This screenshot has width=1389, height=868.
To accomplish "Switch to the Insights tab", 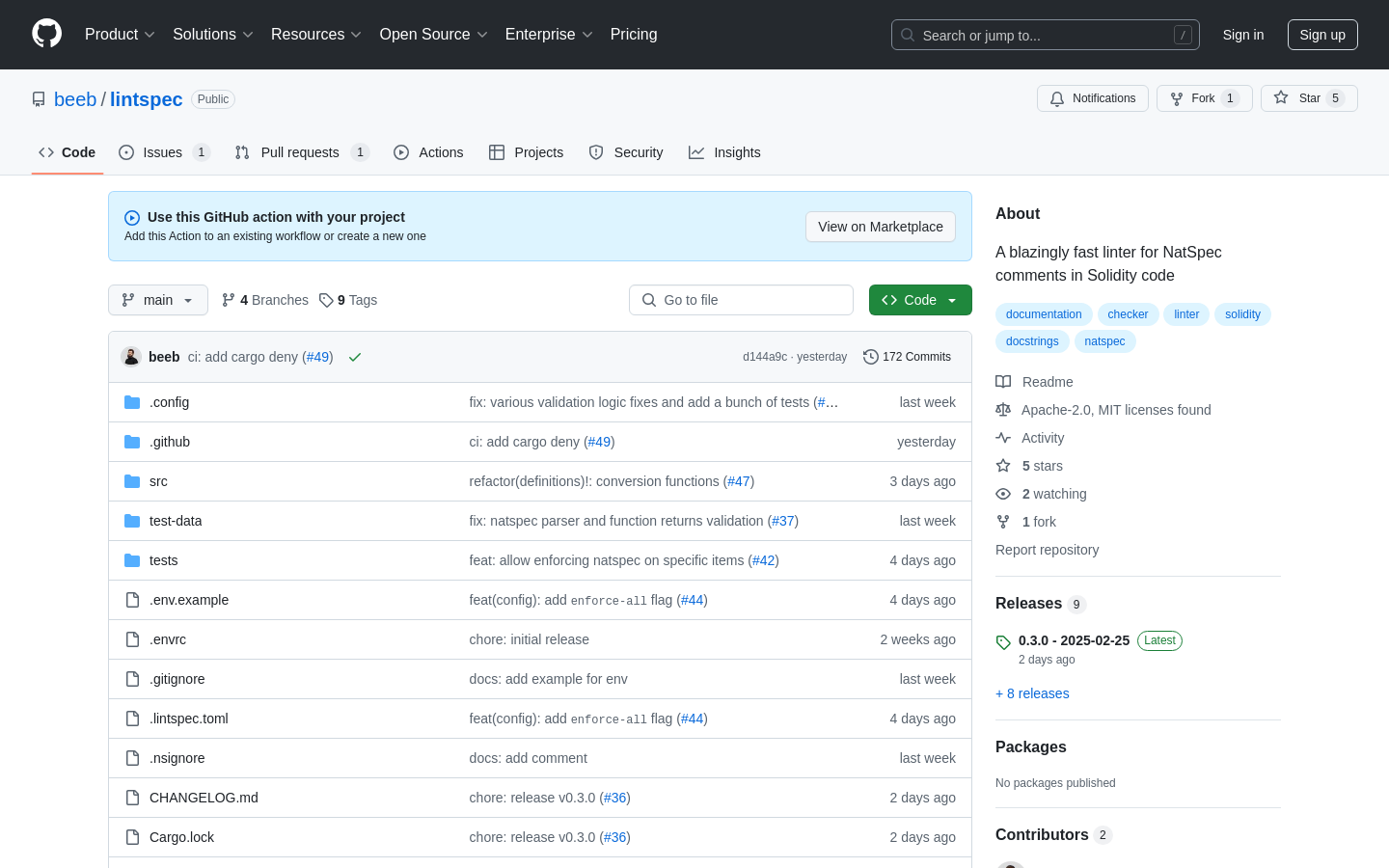I will [x=724, y=152].
